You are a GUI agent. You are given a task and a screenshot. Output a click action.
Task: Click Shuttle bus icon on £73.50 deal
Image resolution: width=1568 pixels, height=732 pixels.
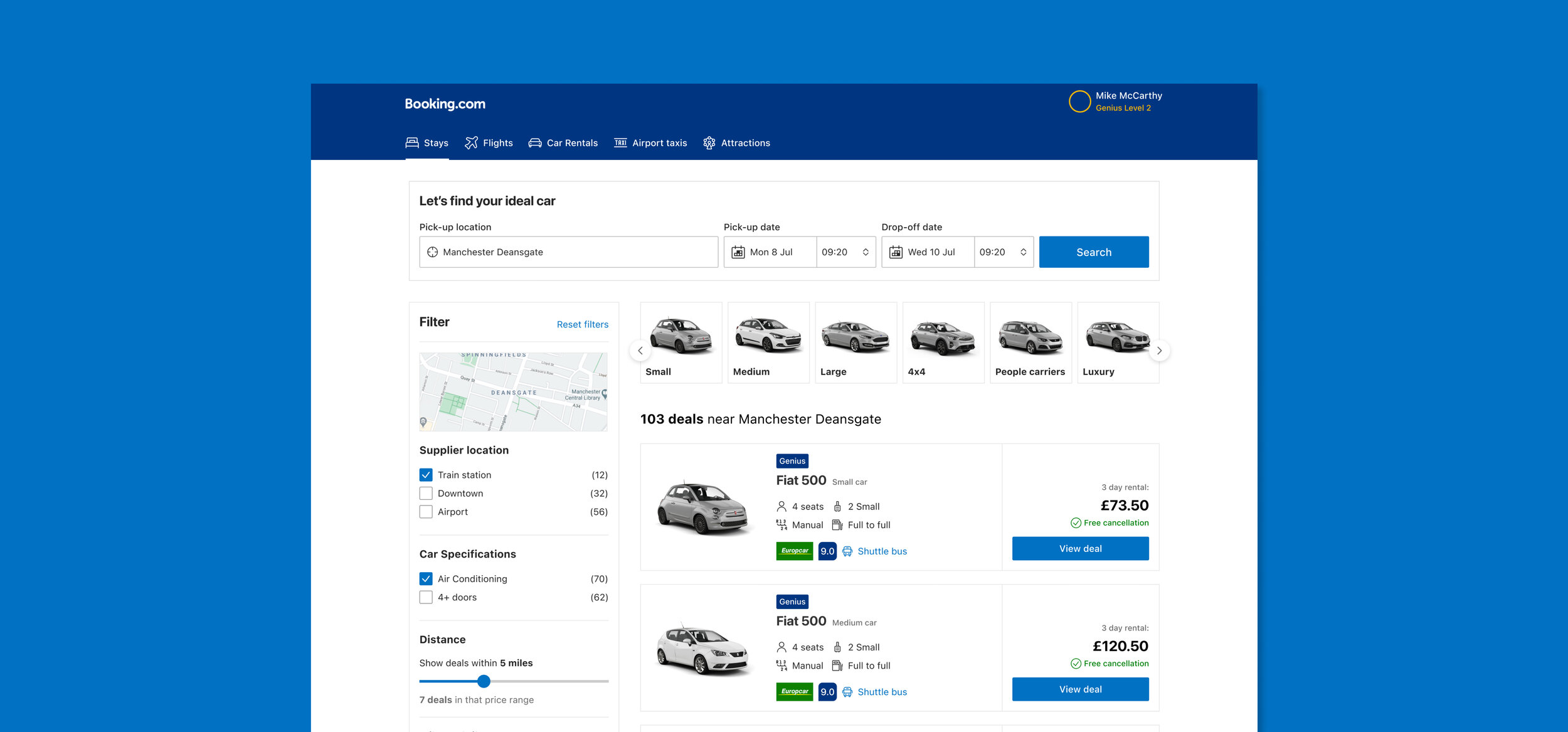pyautogui.click(x=847, y=551)
